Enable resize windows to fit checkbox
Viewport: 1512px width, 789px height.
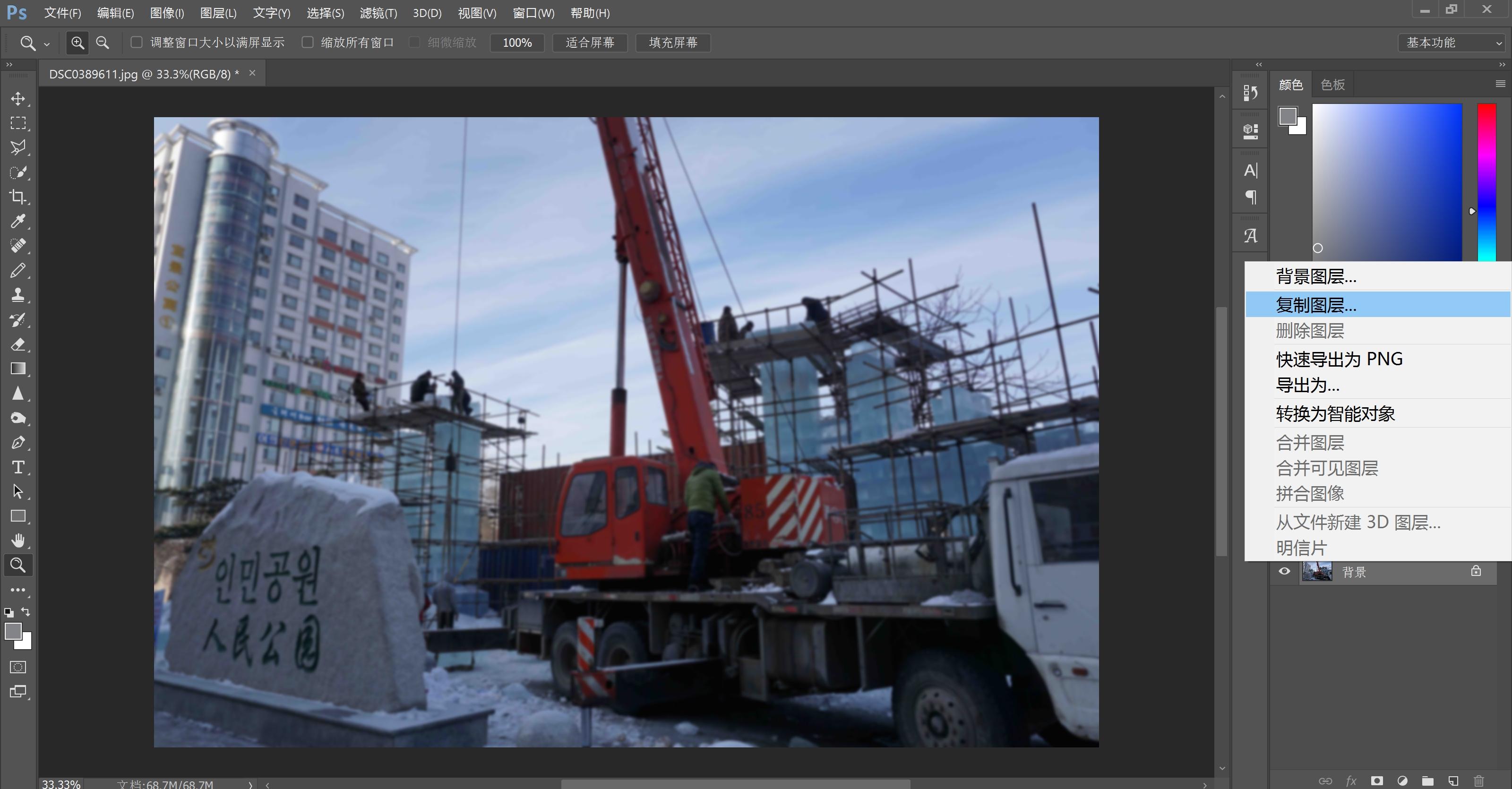coord(136,42)
